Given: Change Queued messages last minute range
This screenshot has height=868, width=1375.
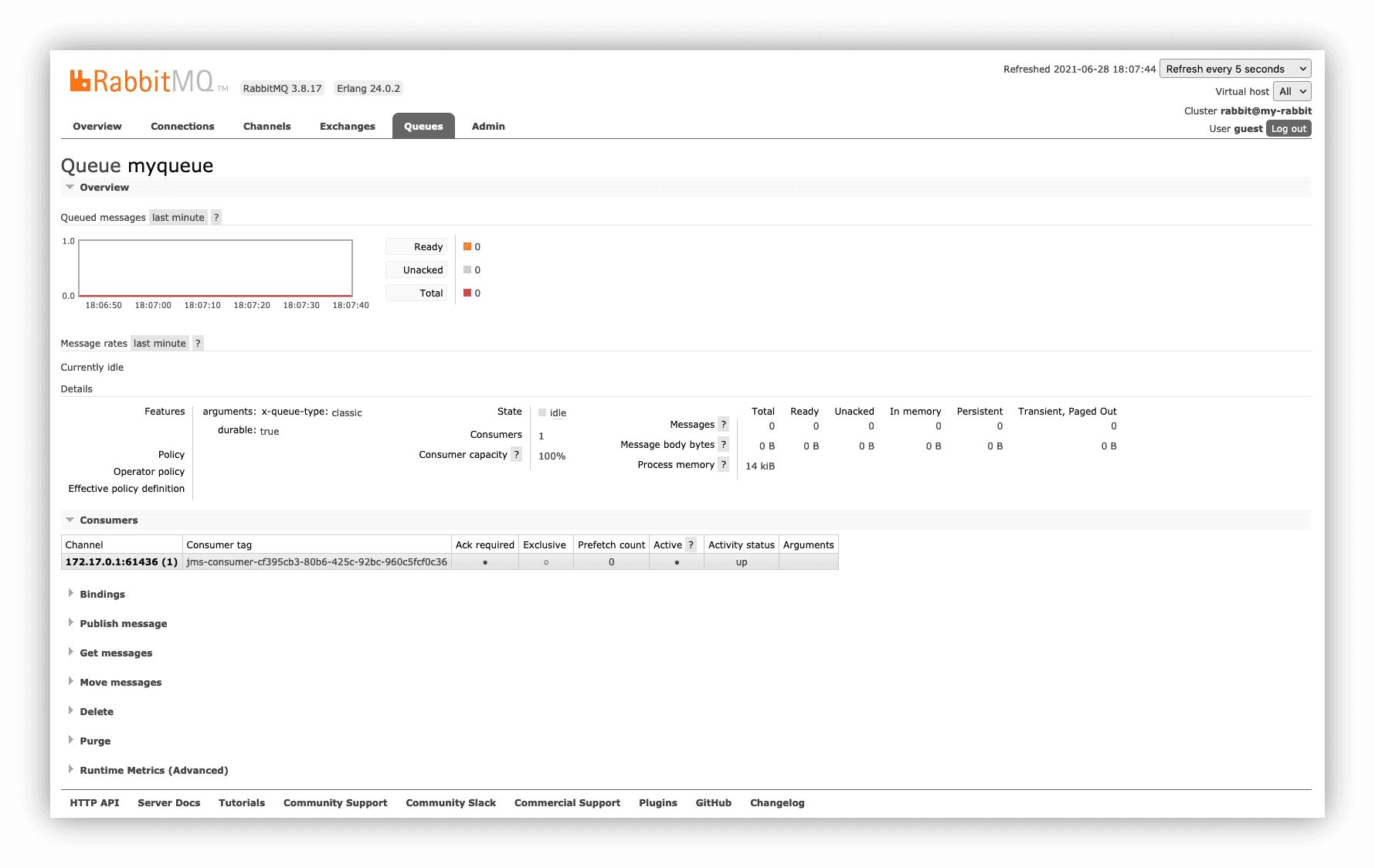Looking at the screenshot, I should click(178, 218).
